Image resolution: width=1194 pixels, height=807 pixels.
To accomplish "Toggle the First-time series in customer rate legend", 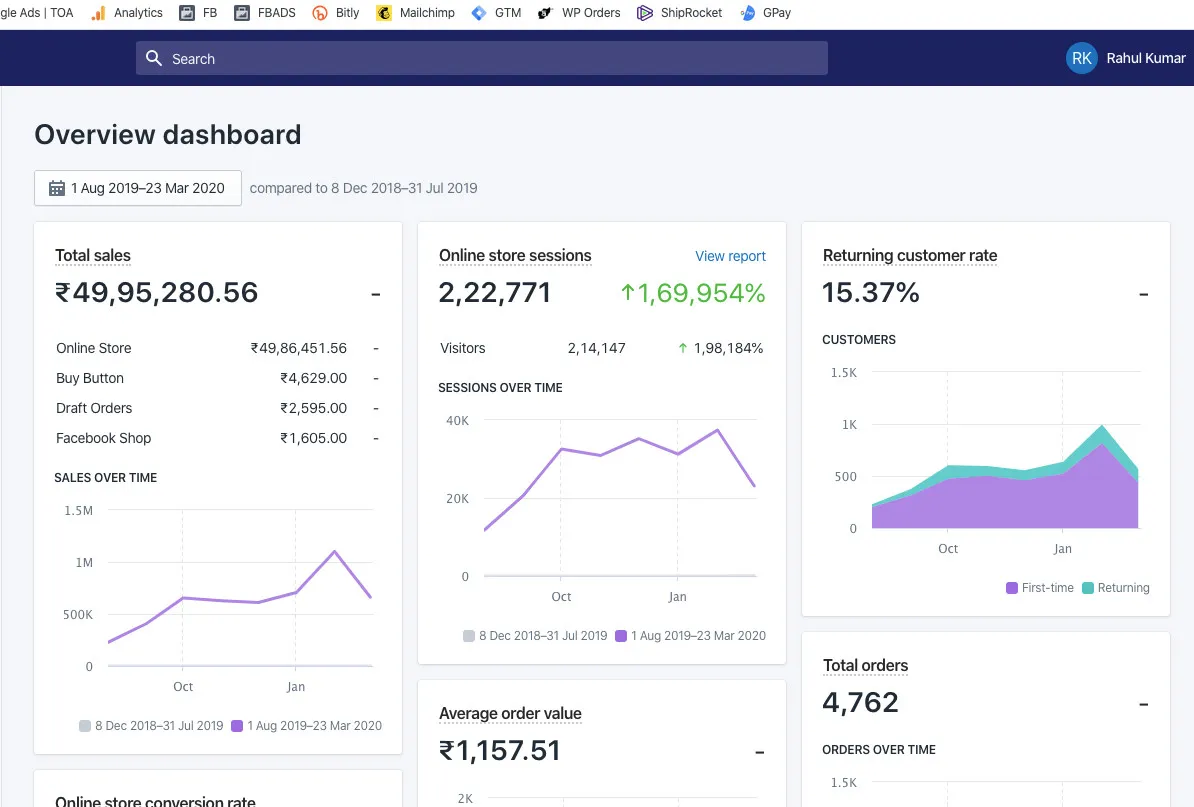I will [x=1039, y=588].
